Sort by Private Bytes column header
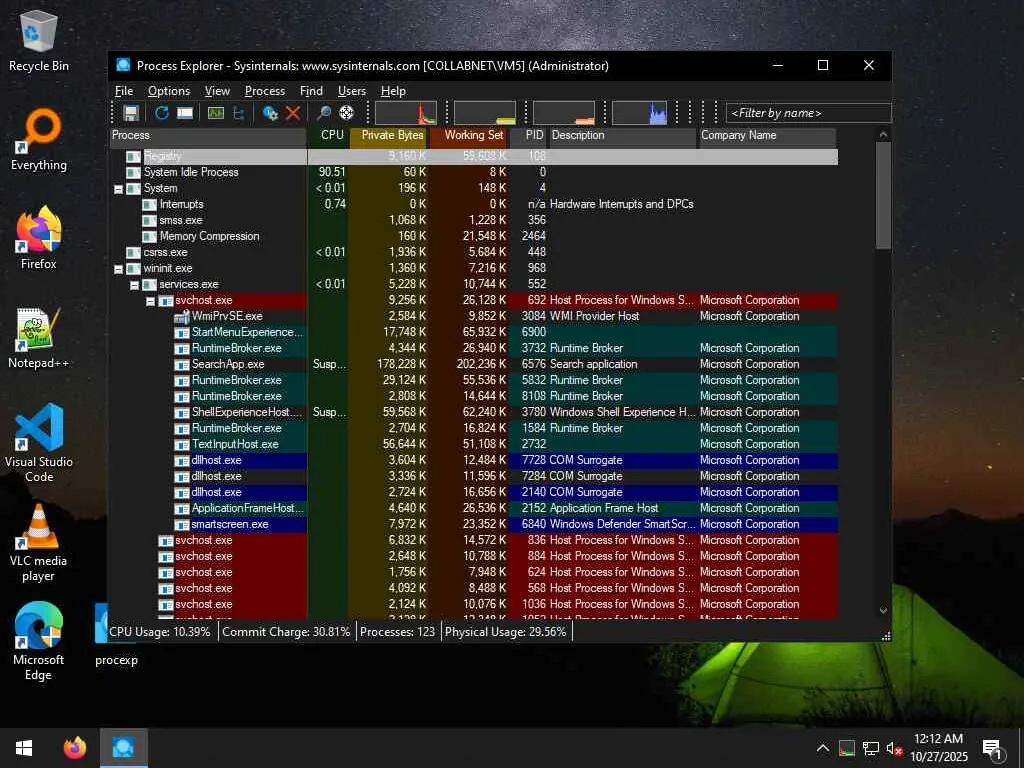Image resolution: width=1024 pixels, height=768 pixels. pos(389,135)
